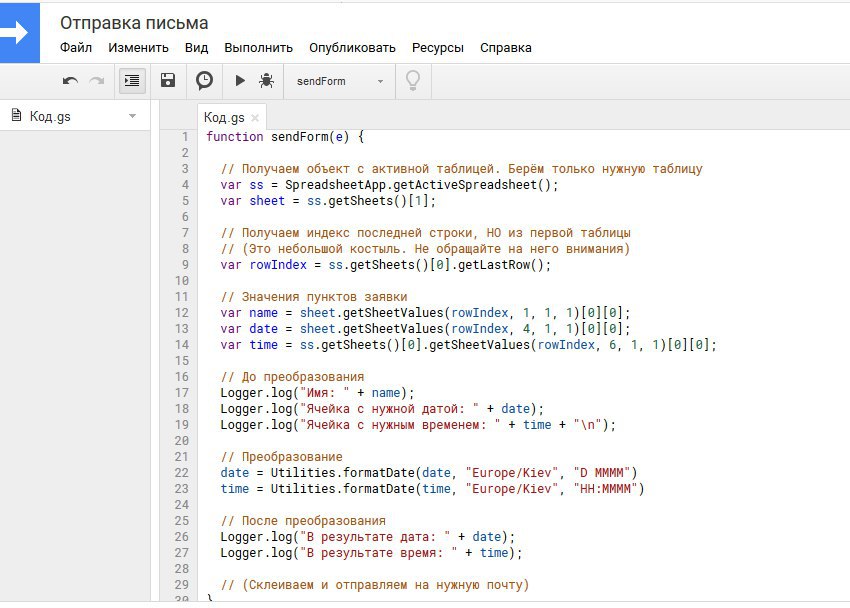Click the redo arrow icon
850x608 pixels.
pyautogui.click(x=97, y=81)
